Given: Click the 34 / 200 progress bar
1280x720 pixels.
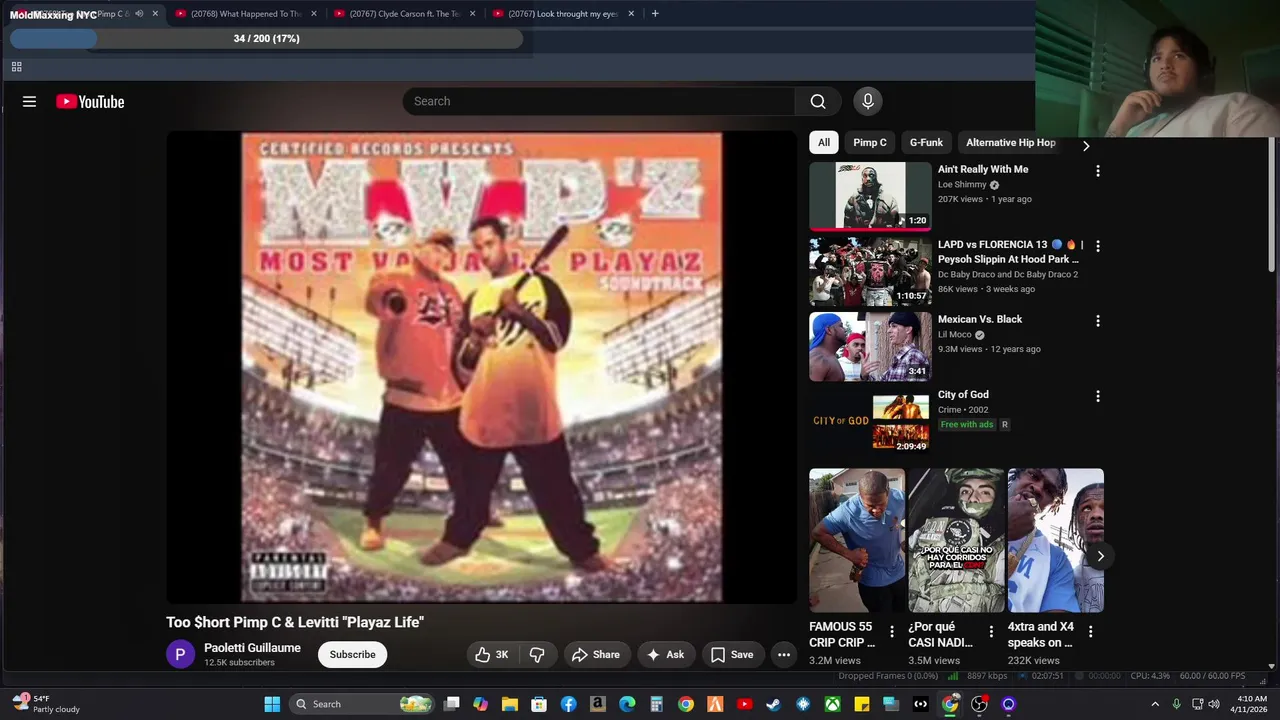Looking at the screenshot, I should pos(266,38).
